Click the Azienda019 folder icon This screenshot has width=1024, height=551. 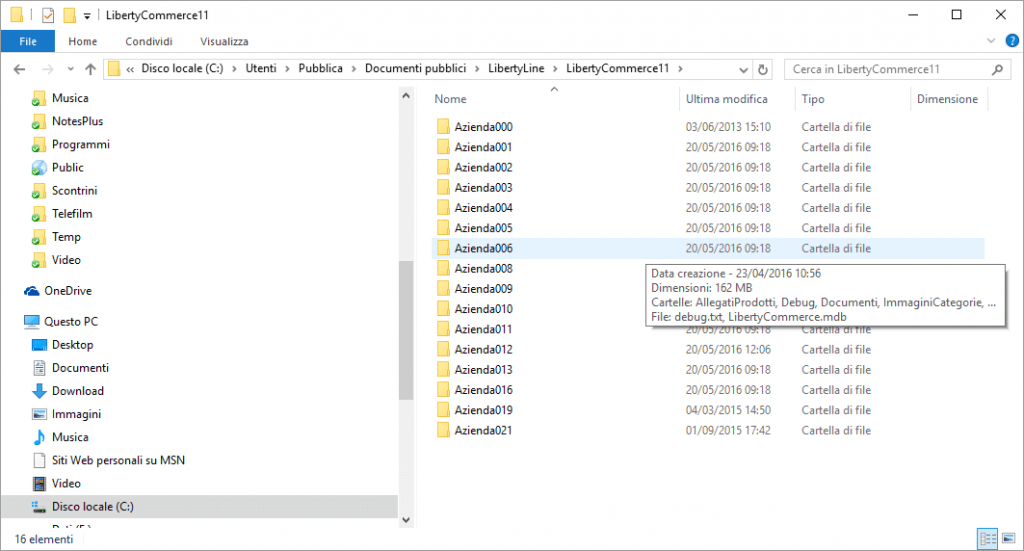coord(443,410)
